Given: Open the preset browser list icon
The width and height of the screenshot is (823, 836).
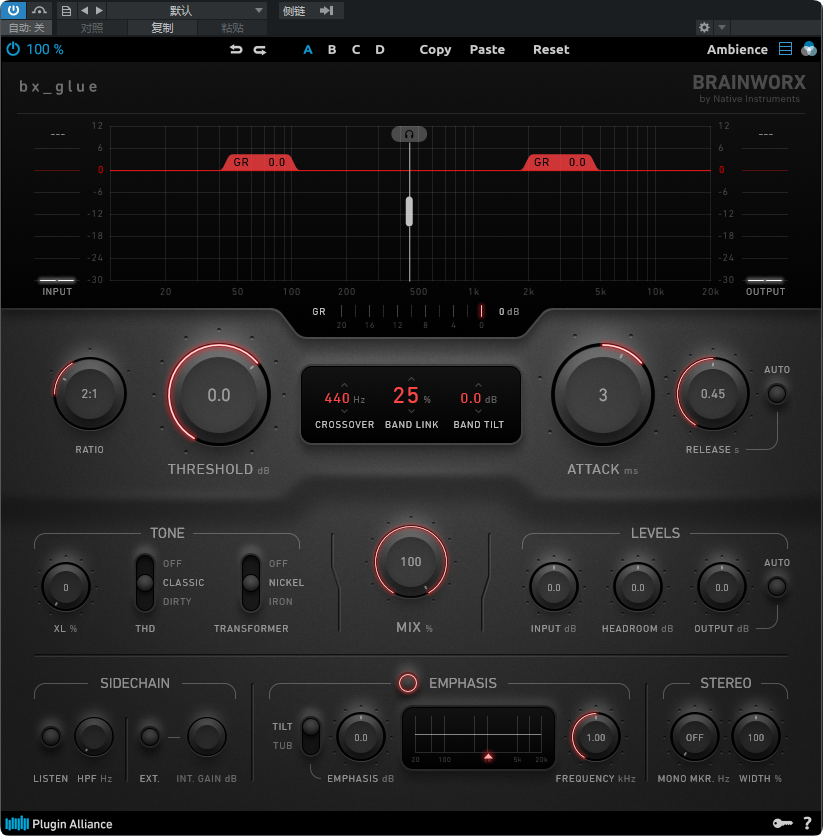Looking at the screenshot, I should pyautogui.click(x=785, y=49).
